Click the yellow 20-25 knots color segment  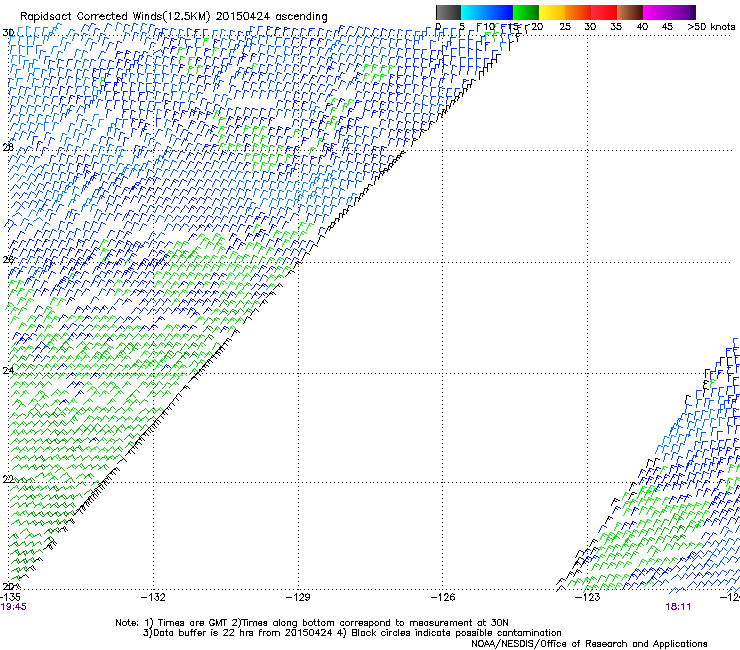(x=552, y=12)
